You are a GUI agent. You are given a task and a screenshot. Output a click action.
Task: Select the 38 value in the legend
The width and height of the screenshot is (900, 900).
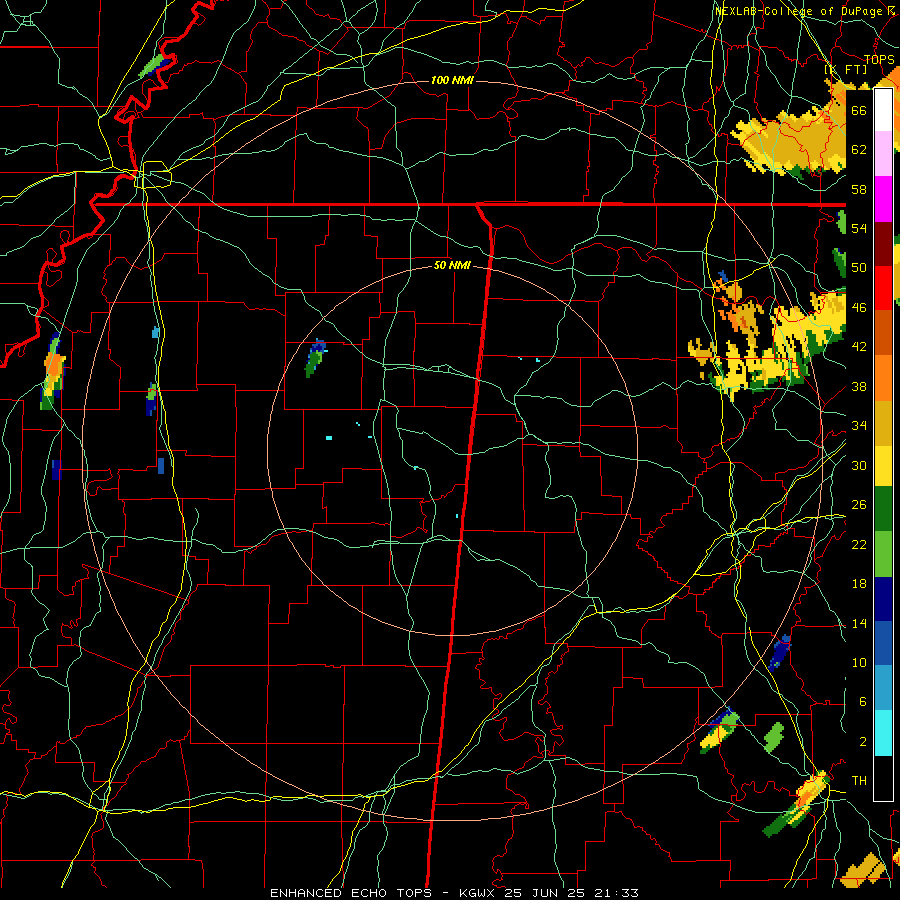(859, 387)
